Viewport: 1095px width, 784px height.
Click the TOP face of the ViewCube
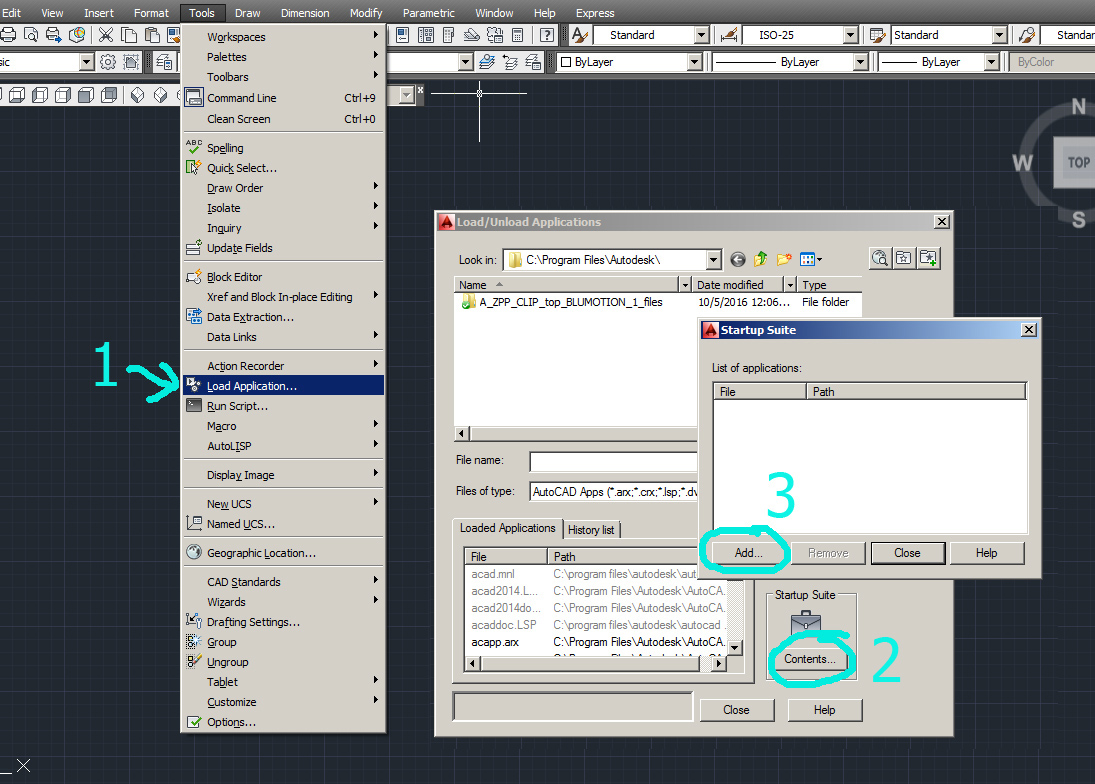click(1076, 163)
